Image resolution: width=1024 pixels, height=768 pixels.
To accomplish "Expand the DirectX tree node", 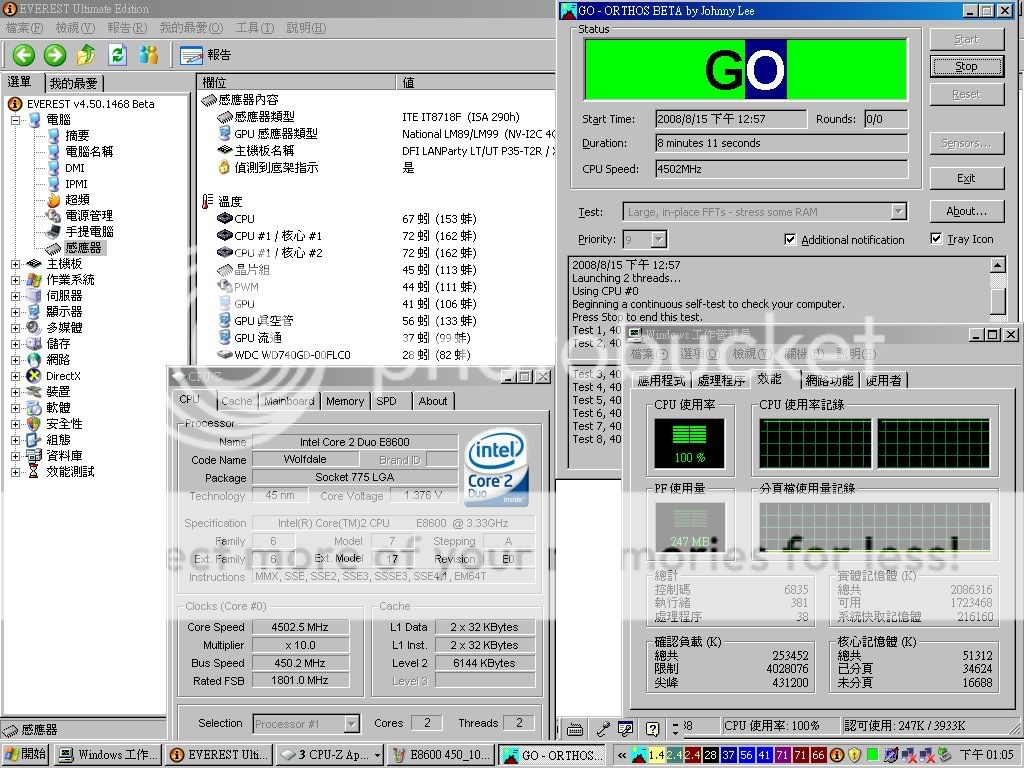I will [x=16, y=376].
